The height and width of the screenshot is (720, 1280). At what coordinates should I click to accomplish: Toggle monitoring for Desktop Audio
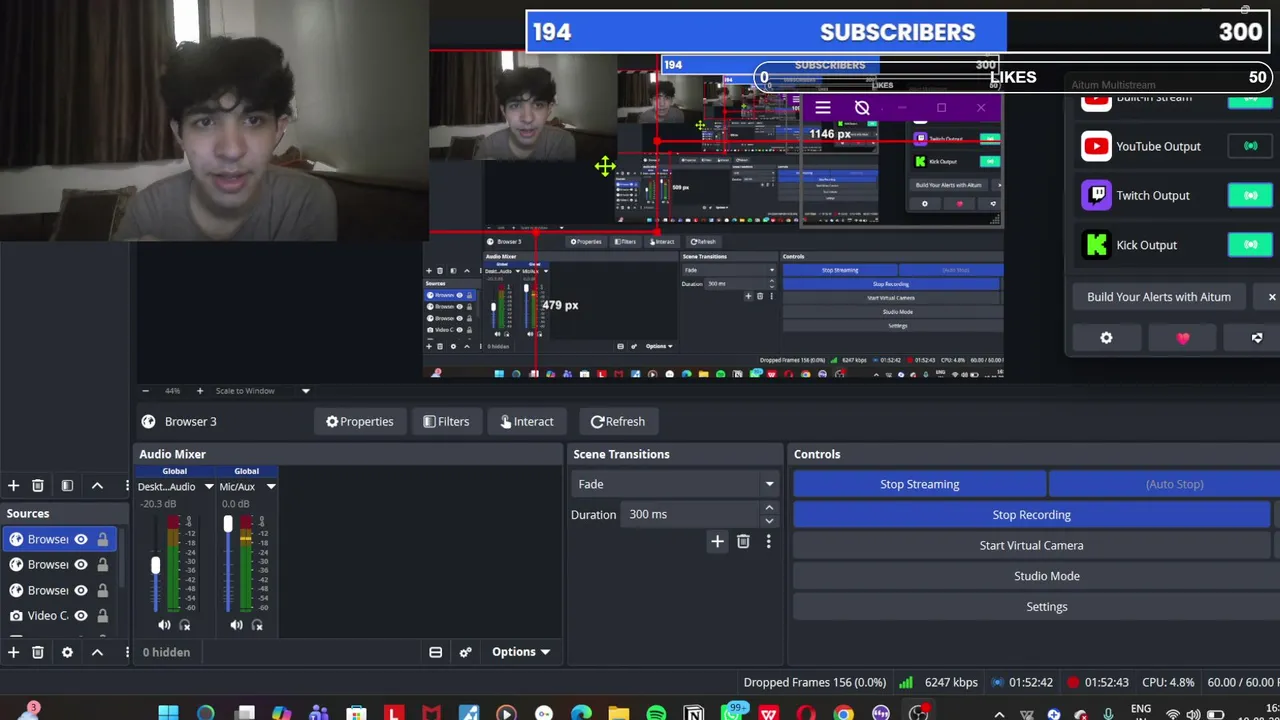coord(185,625)
